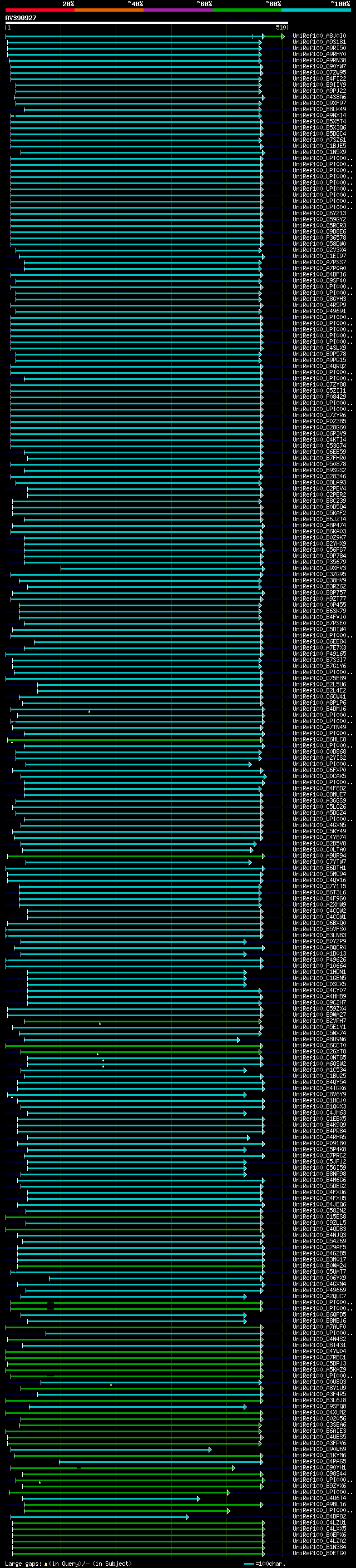
Task: Open hit UniRef100_Q7ZW95
Action: (x=319, y=72)
